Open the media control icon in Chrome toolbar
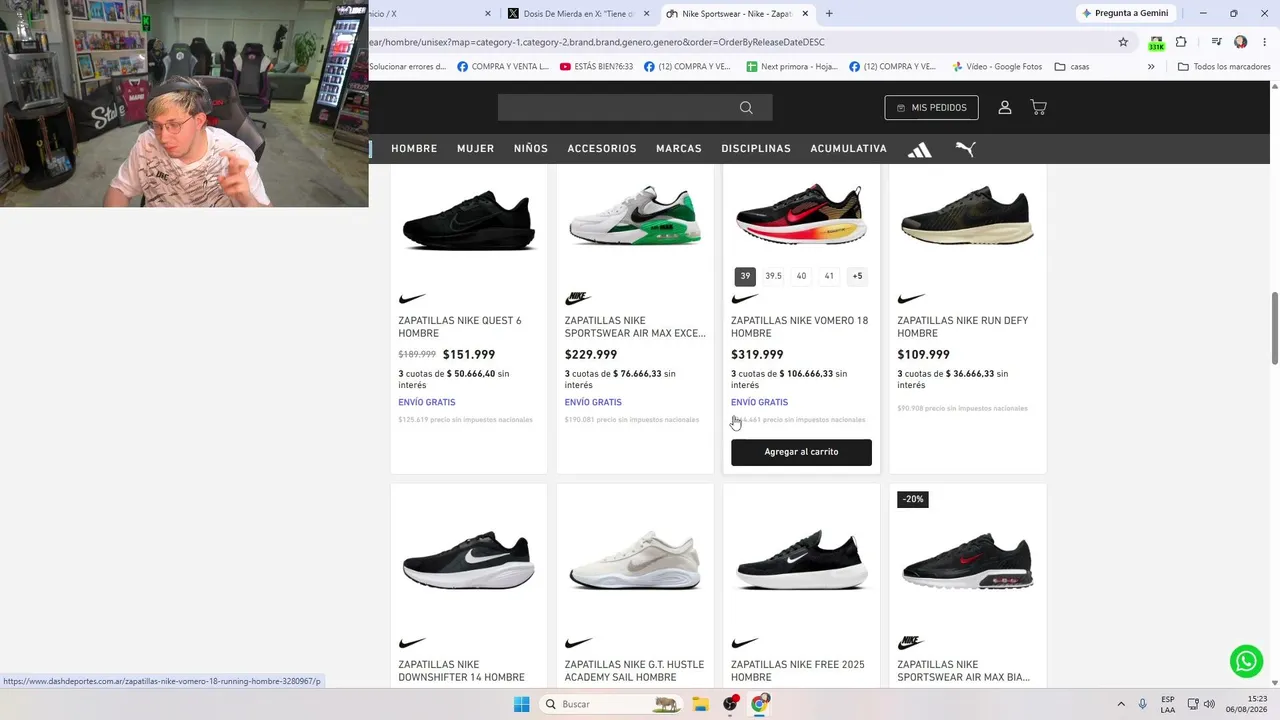This screenshot has width=1280, height=720. 1216,42
